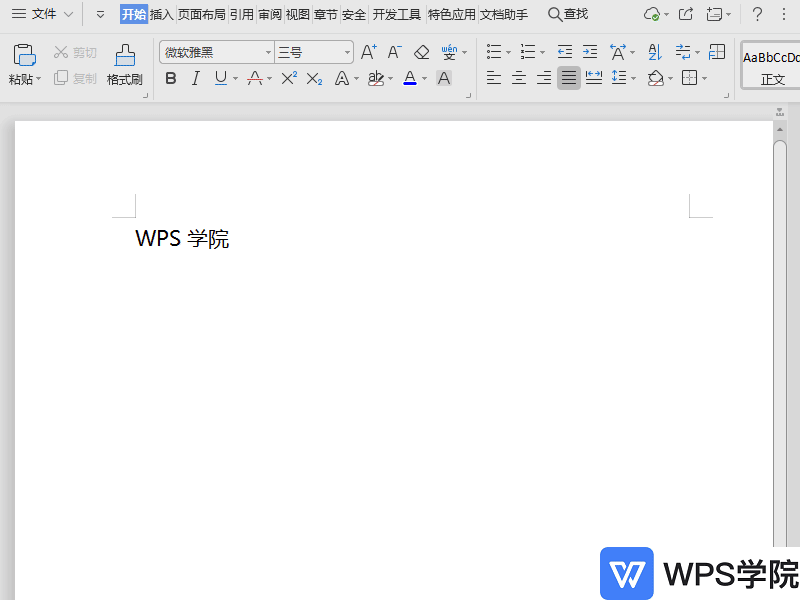Open the 页面布局 ribbon tab
Image resolution: width=800 pixels, height=600 pixels.
(x=203, y=14)
